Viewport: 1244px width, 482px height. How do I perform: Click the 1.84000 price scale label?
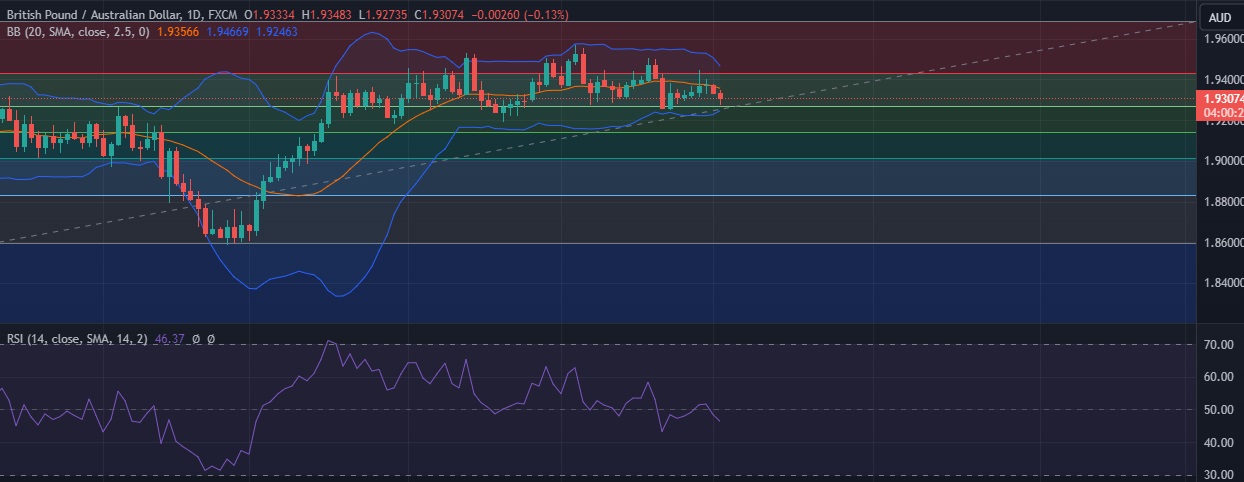coord(1222,282)
